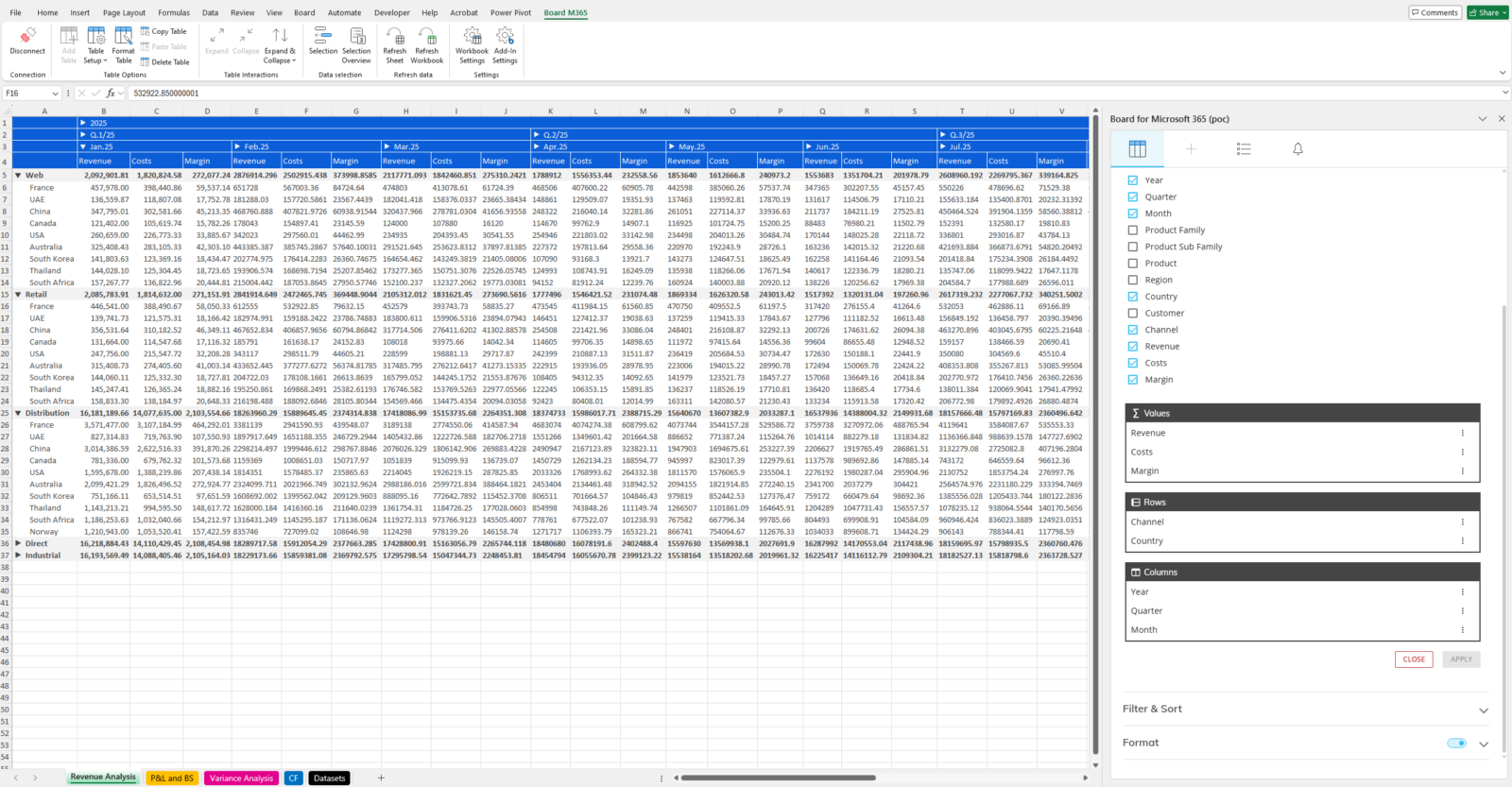Add a new sheet with plus icon
Screen dimensions: 1512x787
(x=381, y=778)
